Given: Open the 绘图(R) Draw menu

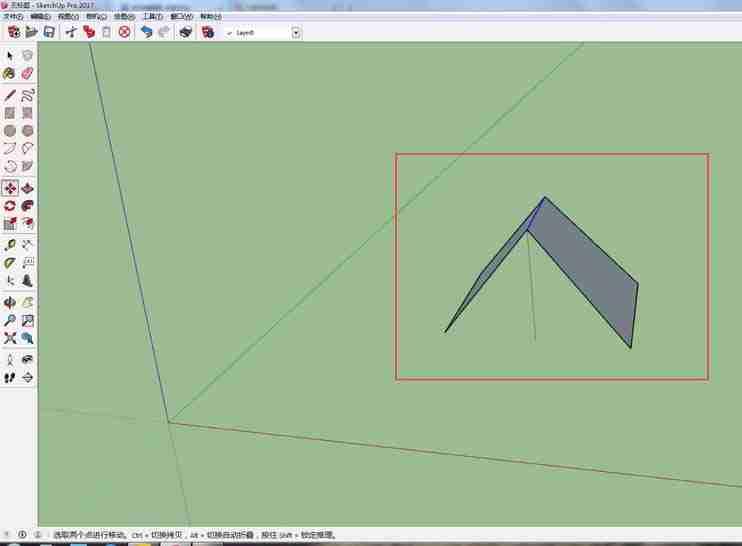Looking at the screenshot, I should [124, 17].
